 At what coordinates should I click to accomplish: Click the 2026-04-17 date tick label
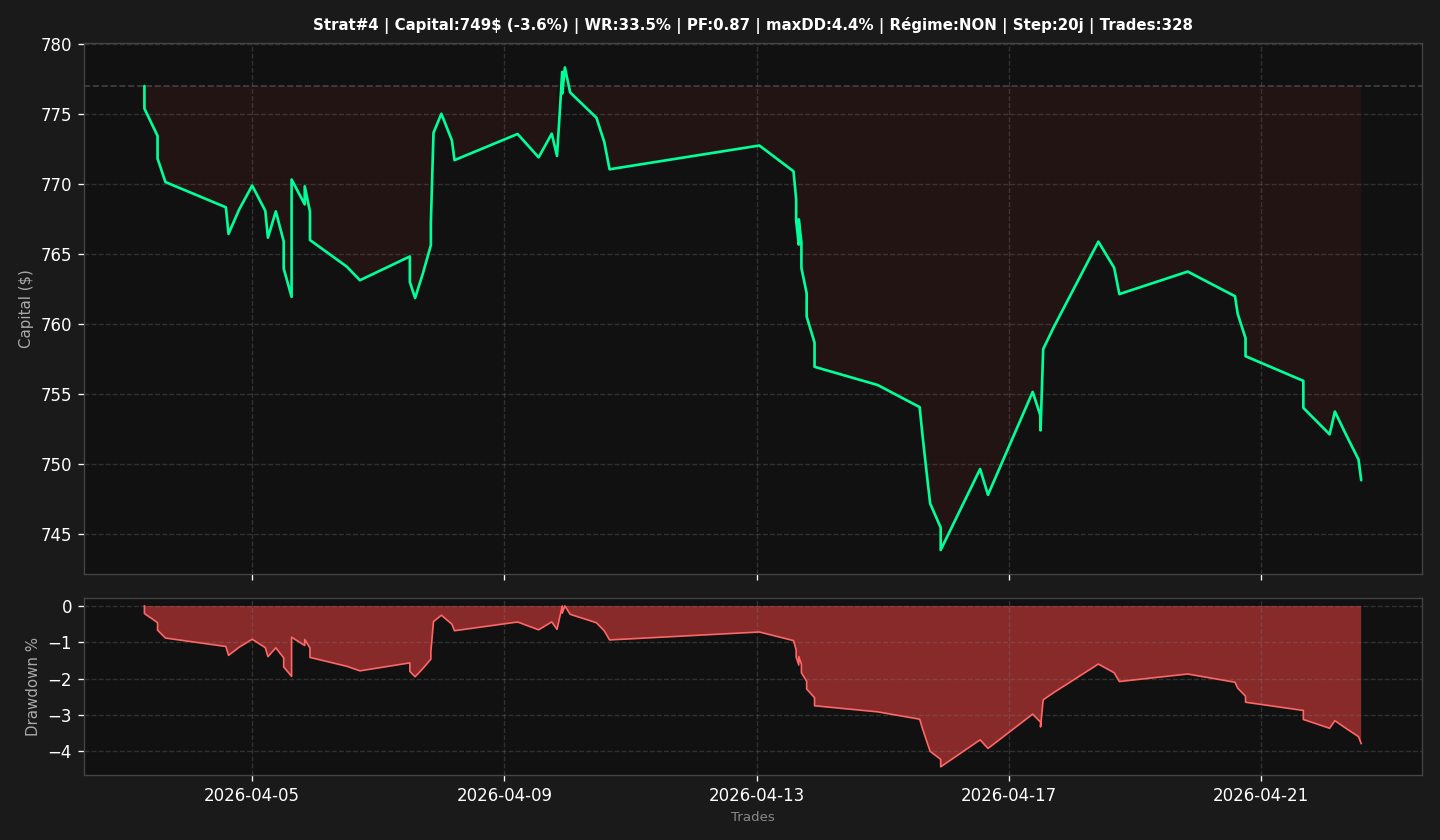point(1009,795)
